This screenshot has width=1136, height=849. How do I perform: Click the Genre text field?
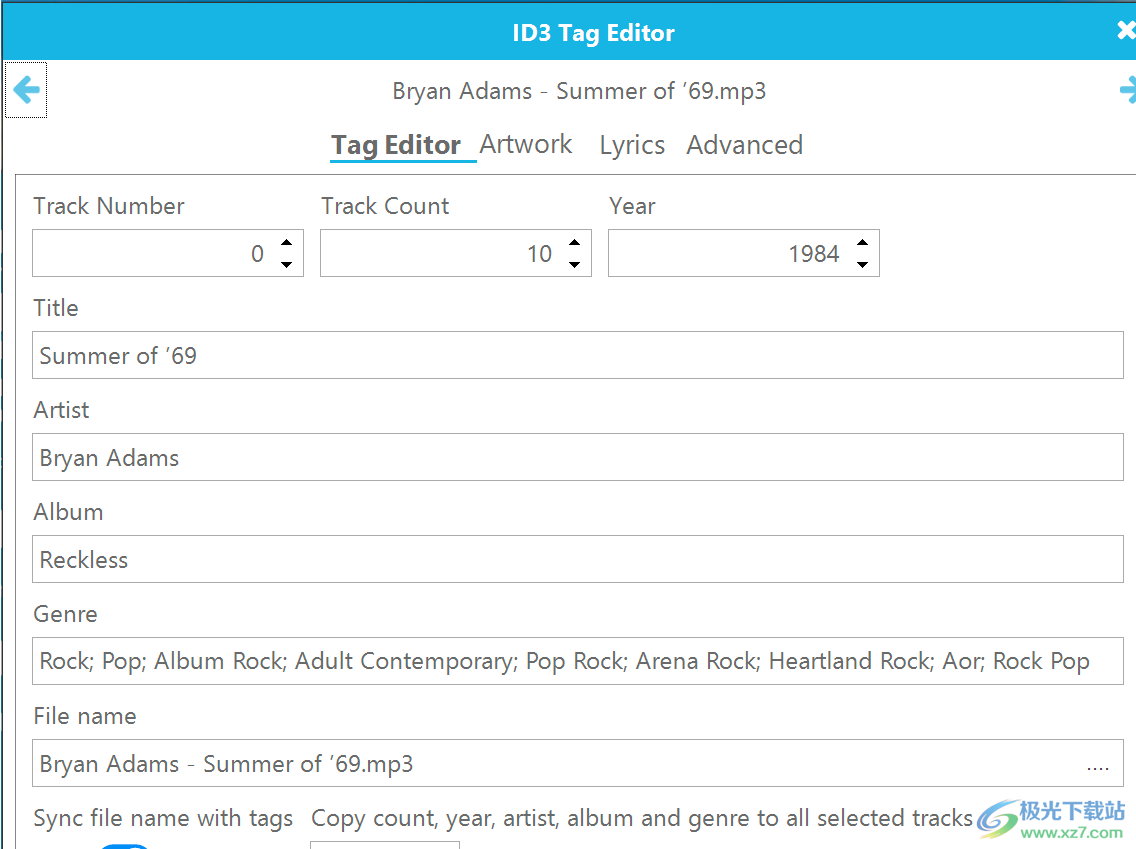click(577, 661)
